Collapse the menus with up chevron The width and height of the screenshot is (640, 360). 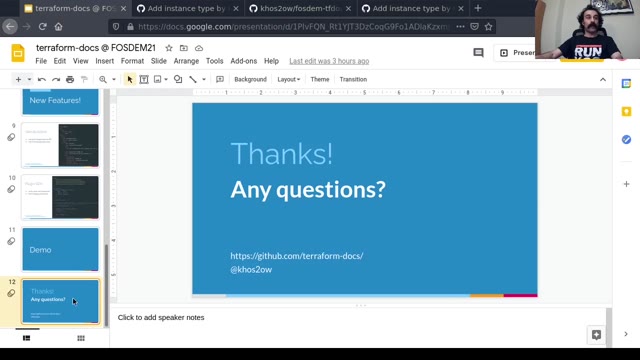pyautogui.click(x=603, y=80)
